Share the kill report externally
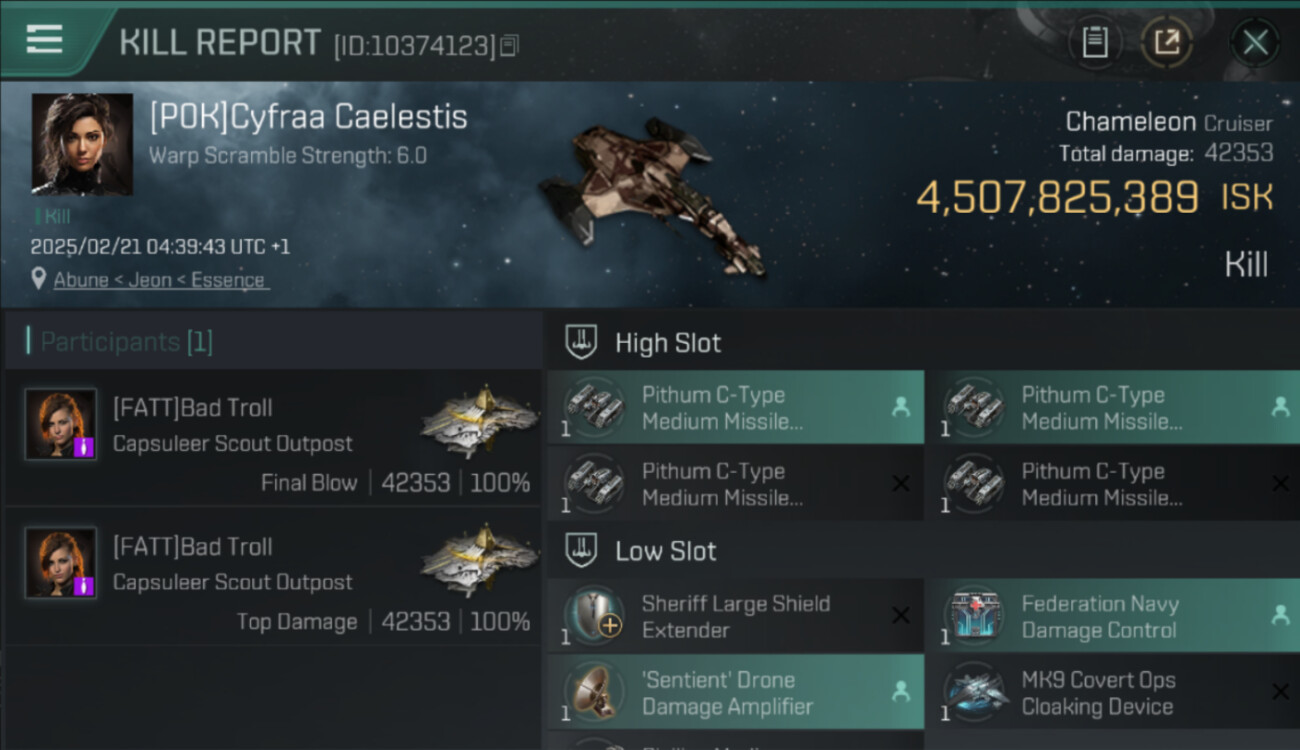The height and width of the screenshot is (750, 1300). pos(1167,43)
